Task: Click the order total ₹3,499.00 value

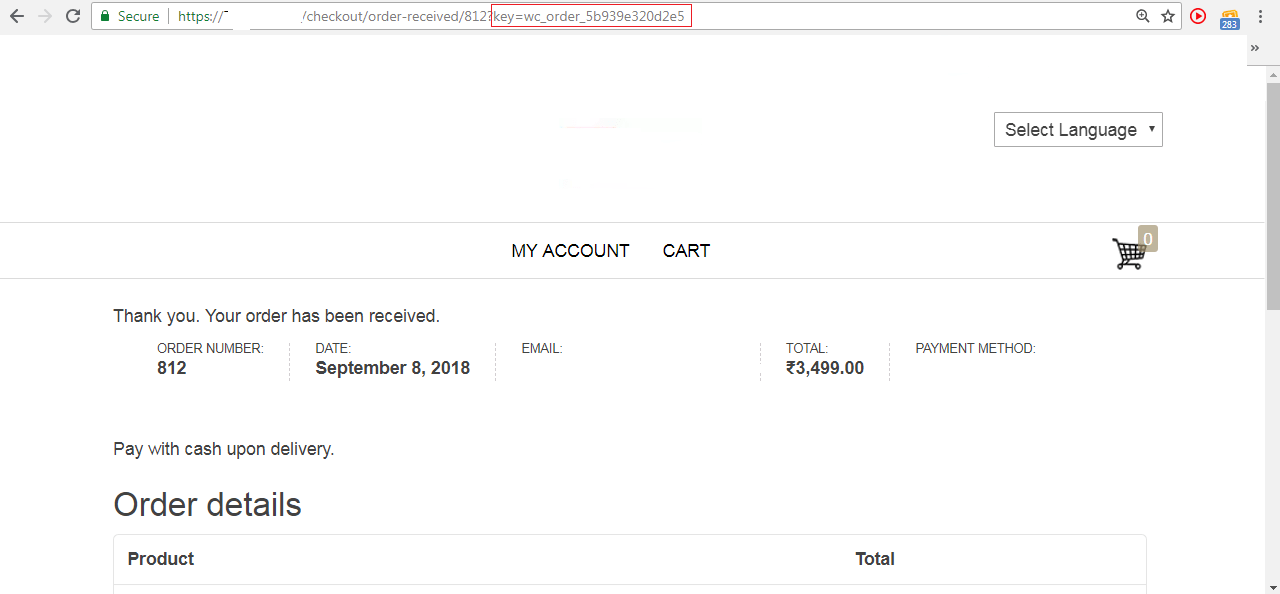Action: (x=824, y=368)
